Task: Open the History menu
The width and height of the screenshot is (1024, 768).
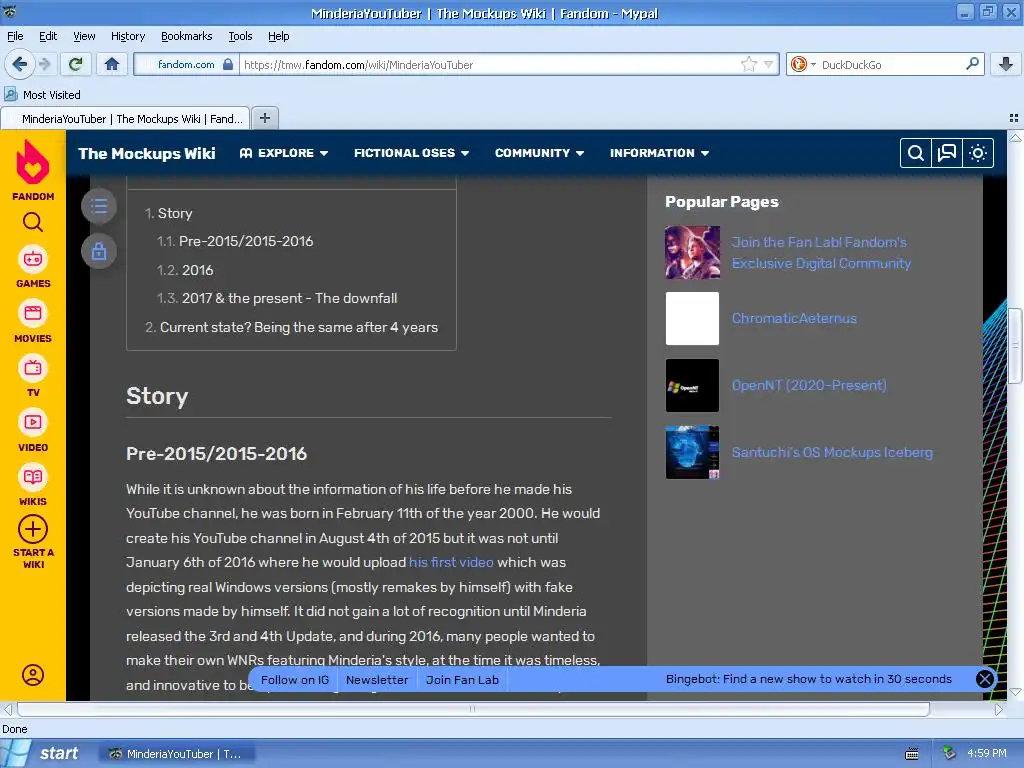Action: pyautogui.click(x=128, y=36)
